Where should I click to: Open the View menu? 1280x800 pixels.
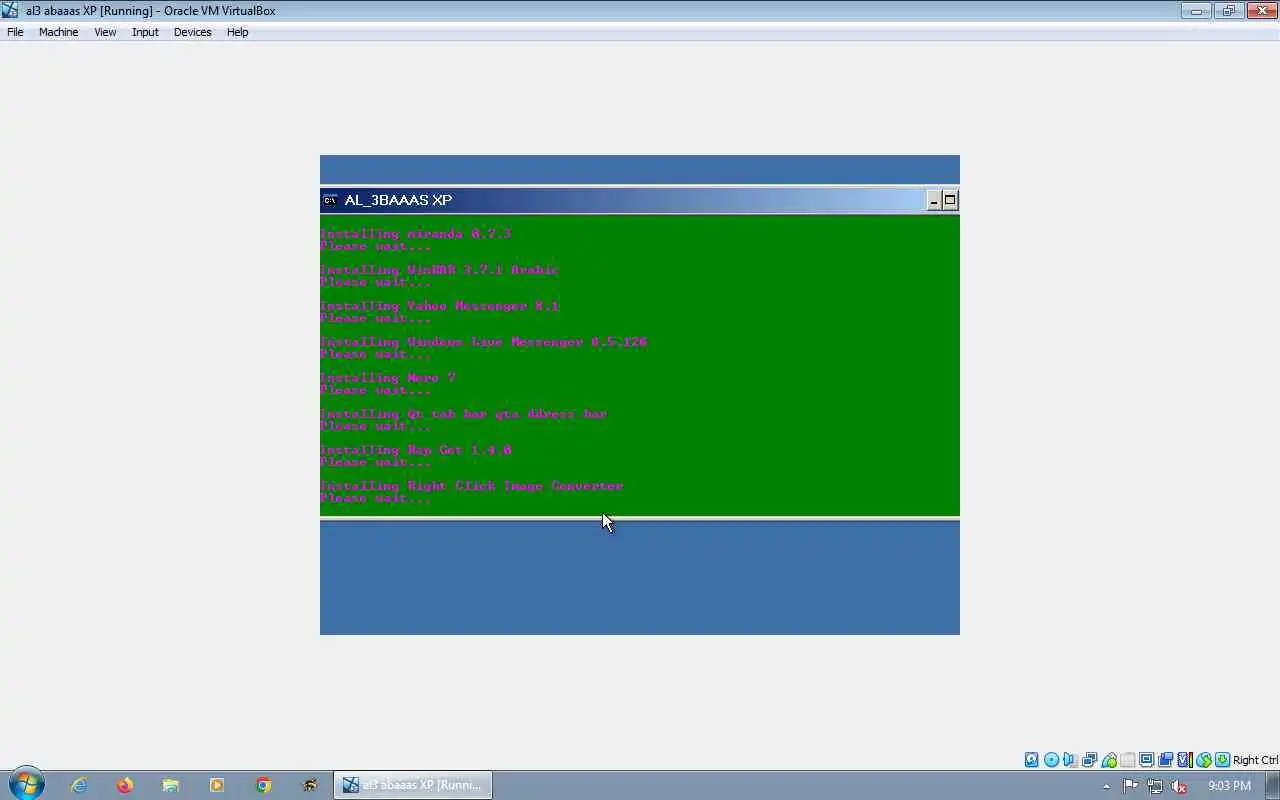[105, 32]
